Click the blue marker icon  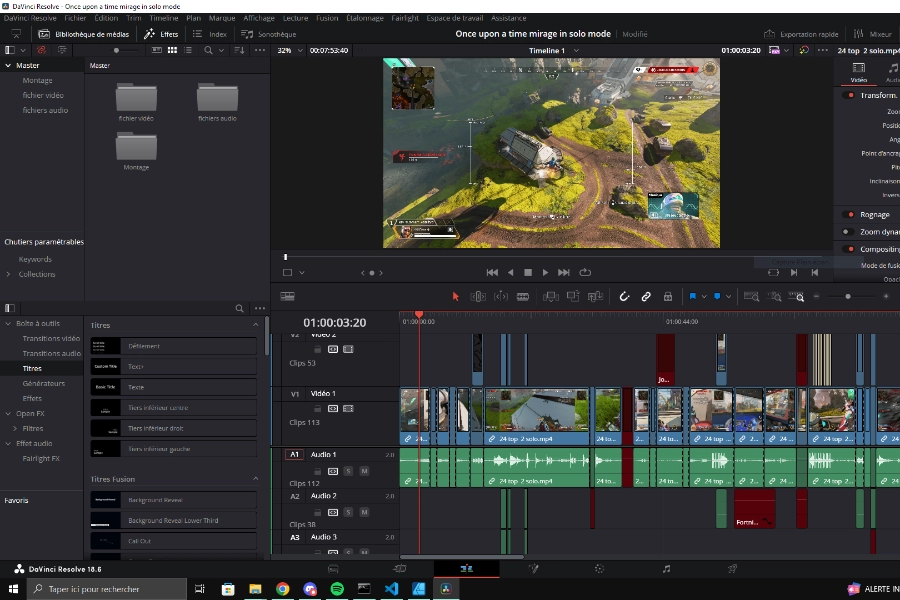pos(717,296)
